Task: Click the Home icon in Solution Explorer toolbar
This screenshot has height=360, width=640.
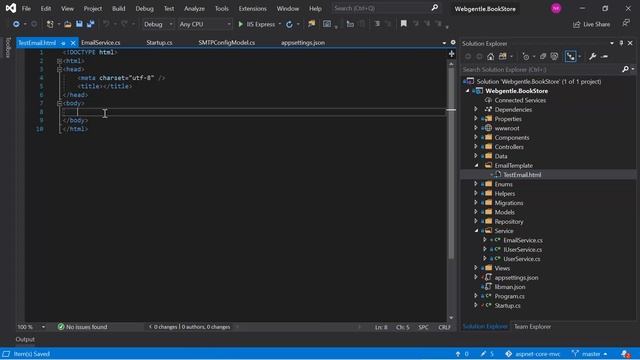Action: [491, 57]
